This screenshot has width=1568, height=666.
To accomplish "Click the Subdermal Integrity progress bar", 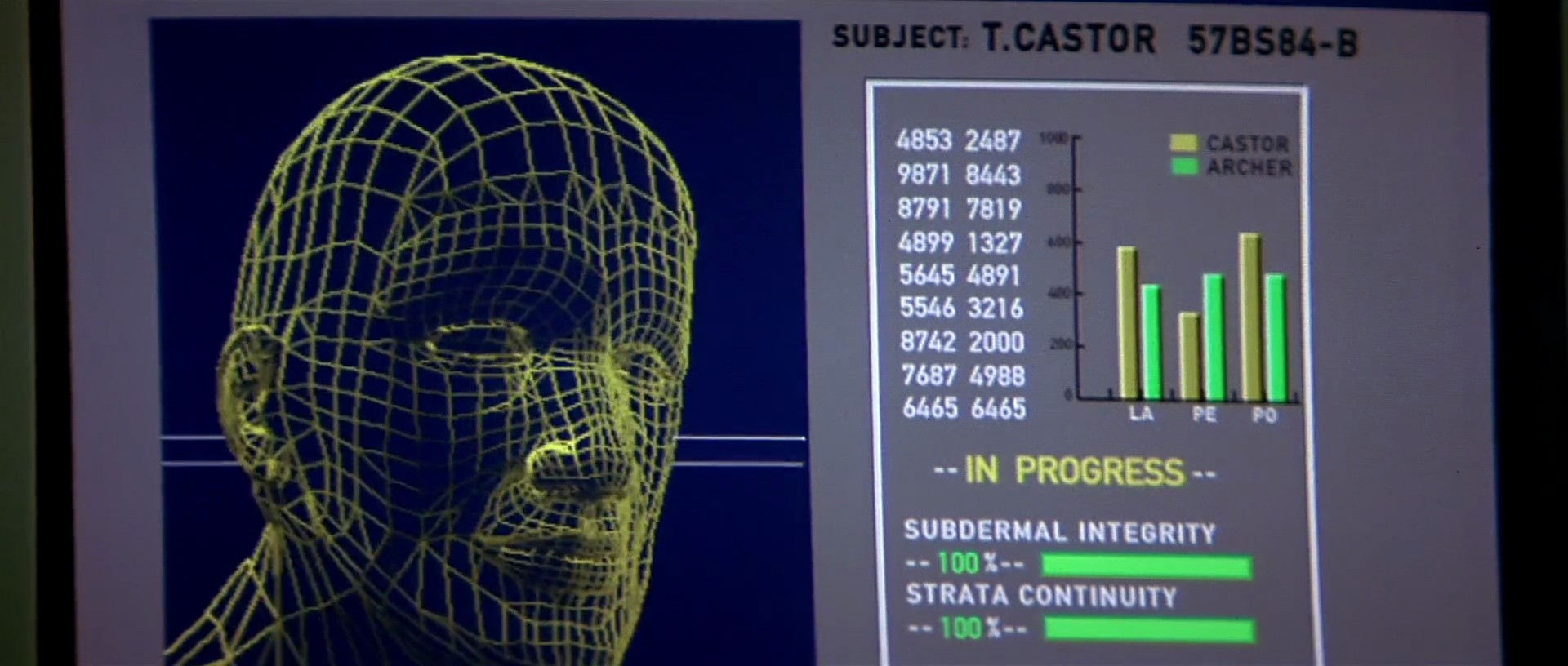I will click(1147, 566).
